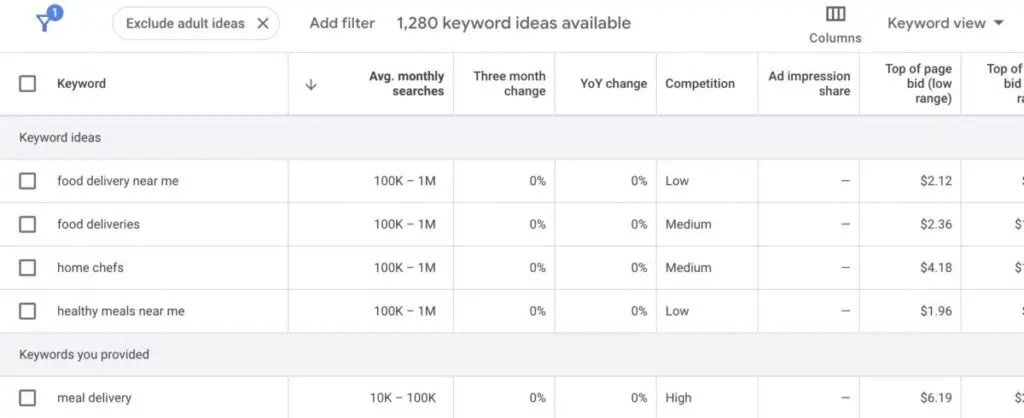Click the healthy meals near me keyword

click(x=120, y=311)
